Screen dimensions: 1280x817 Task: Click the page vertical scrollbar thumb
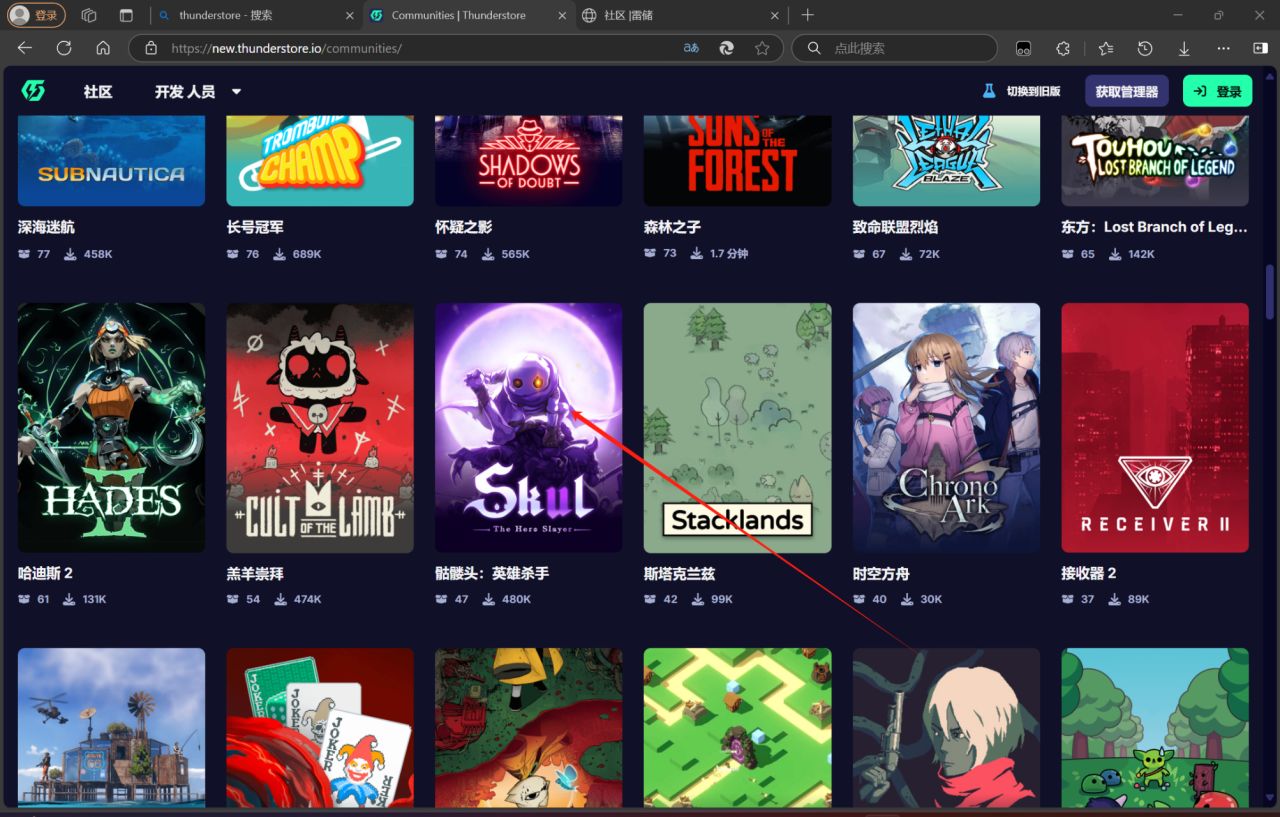click(1270, 292)
